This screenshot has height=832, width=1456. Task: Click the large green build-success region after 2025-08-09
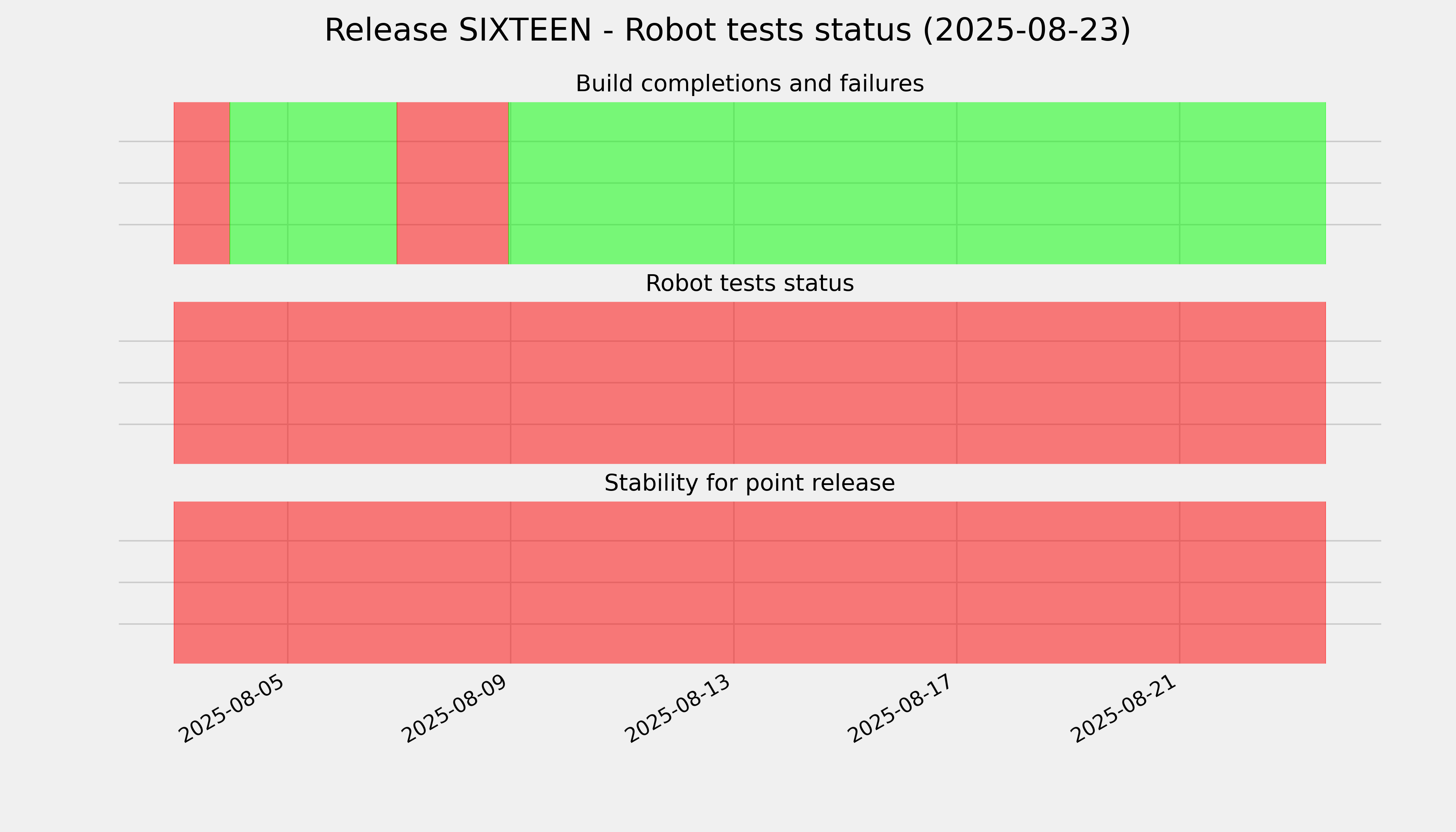tap(917, 183)
